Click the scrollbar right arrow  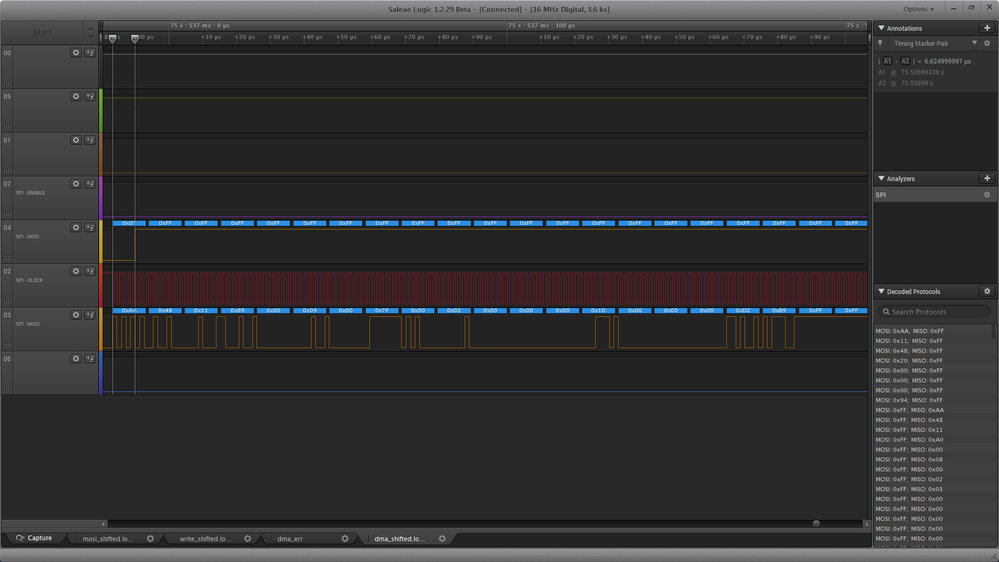866,524
